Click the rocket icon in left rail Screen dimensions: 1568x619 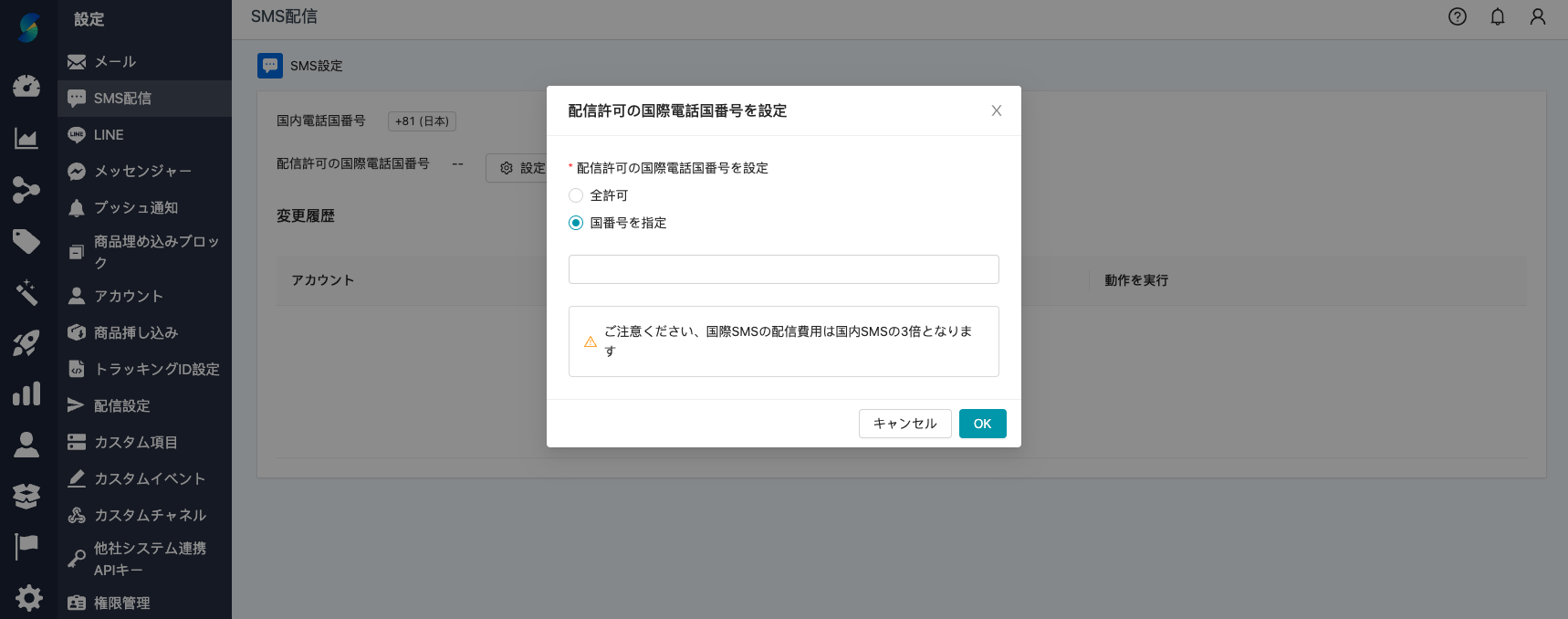26,343
